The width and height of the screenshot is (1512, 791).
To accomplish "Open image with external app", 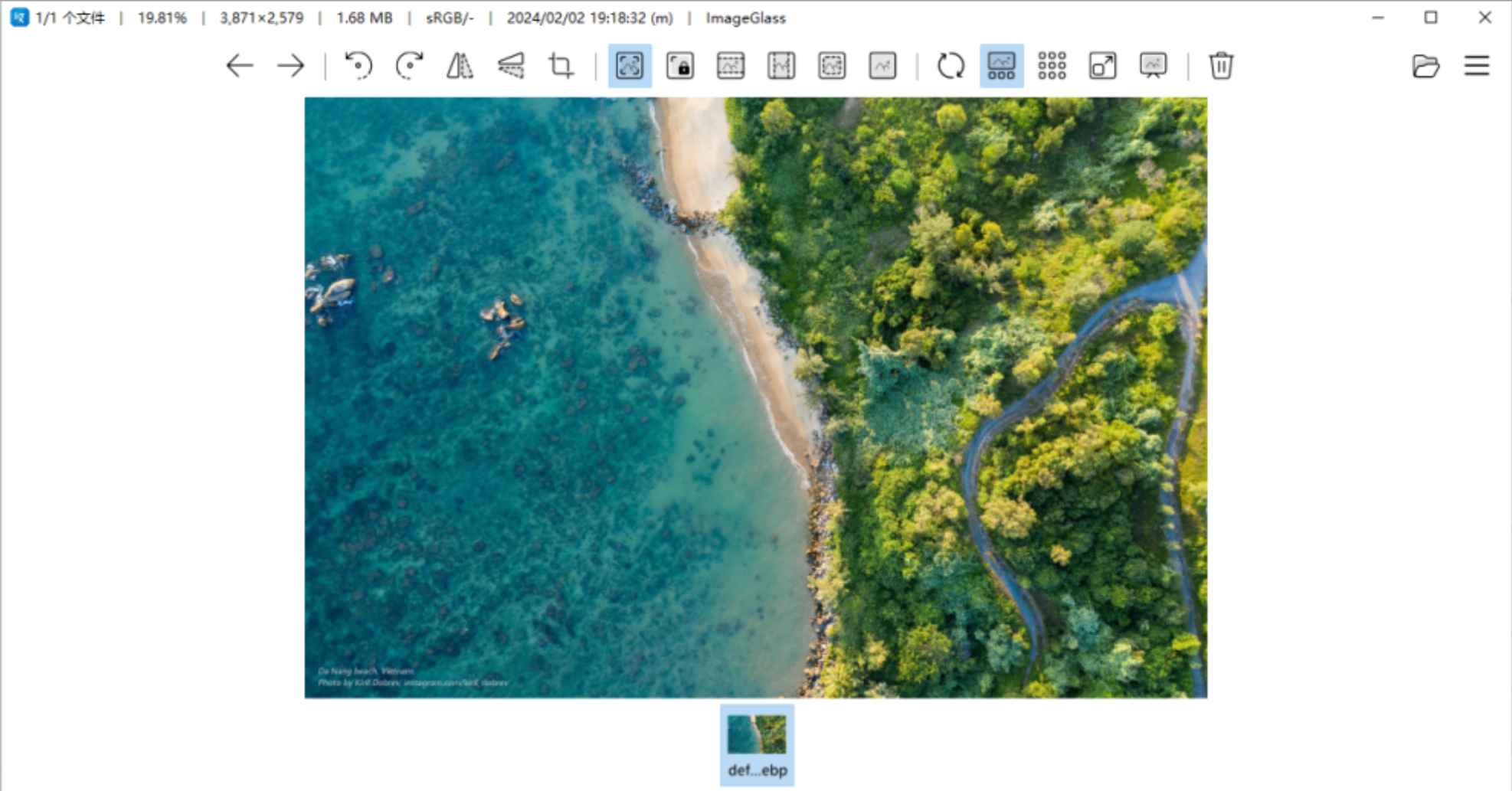I will 1102,67.
